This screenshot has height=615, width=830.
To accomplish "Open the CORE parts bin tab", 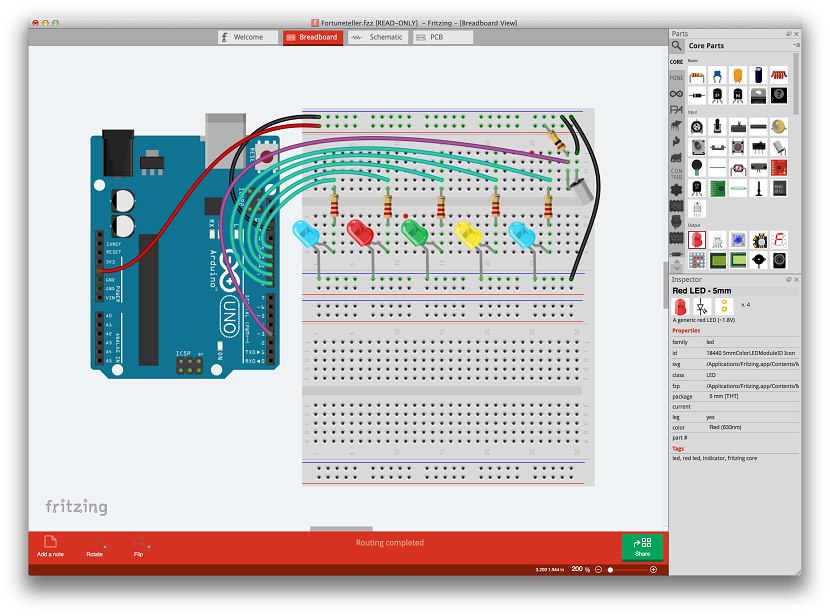I will (676, 62).
